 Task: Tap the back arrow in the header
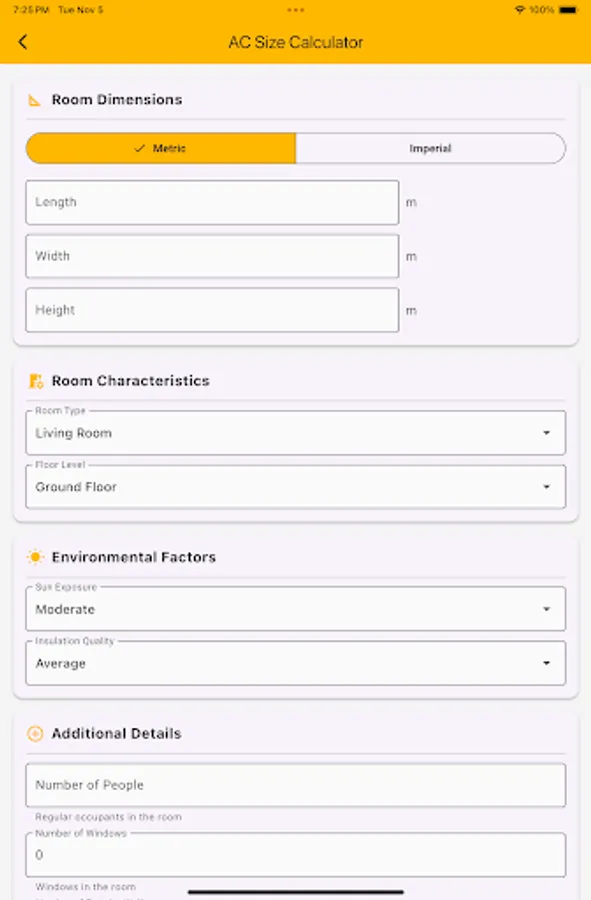coord(22,42)
